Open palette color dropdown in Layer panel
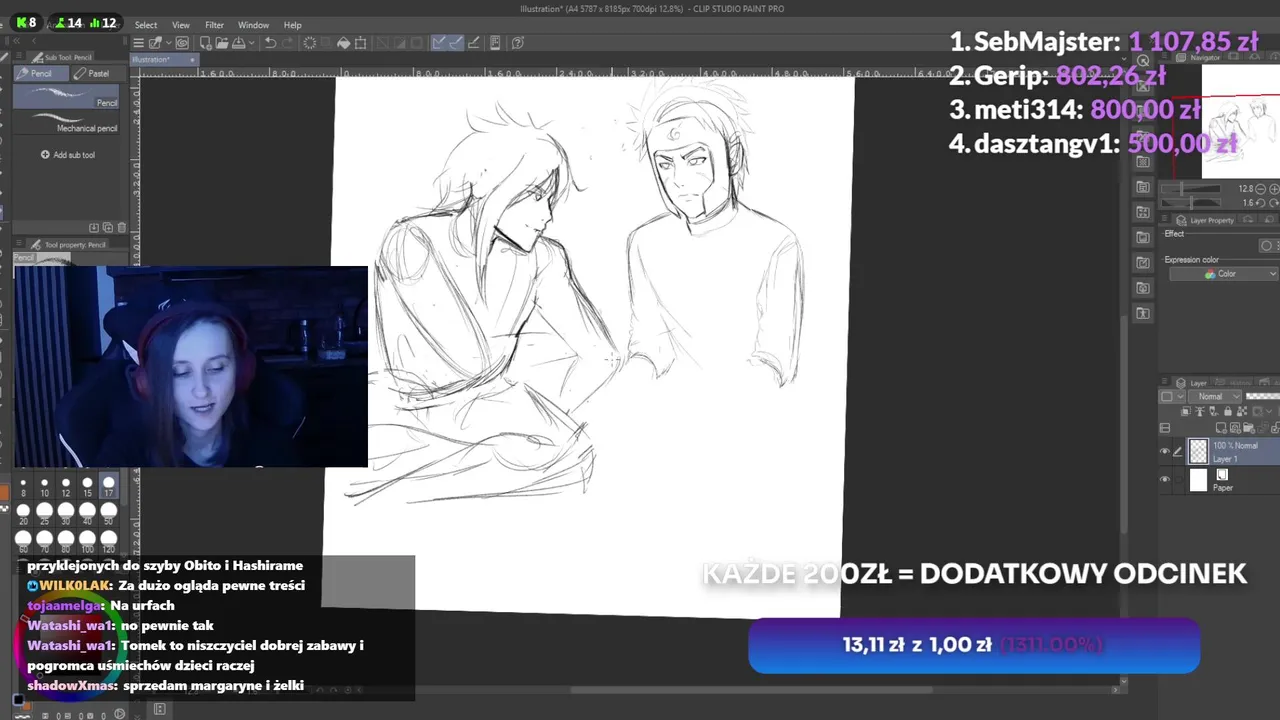 coord(1172,397)
